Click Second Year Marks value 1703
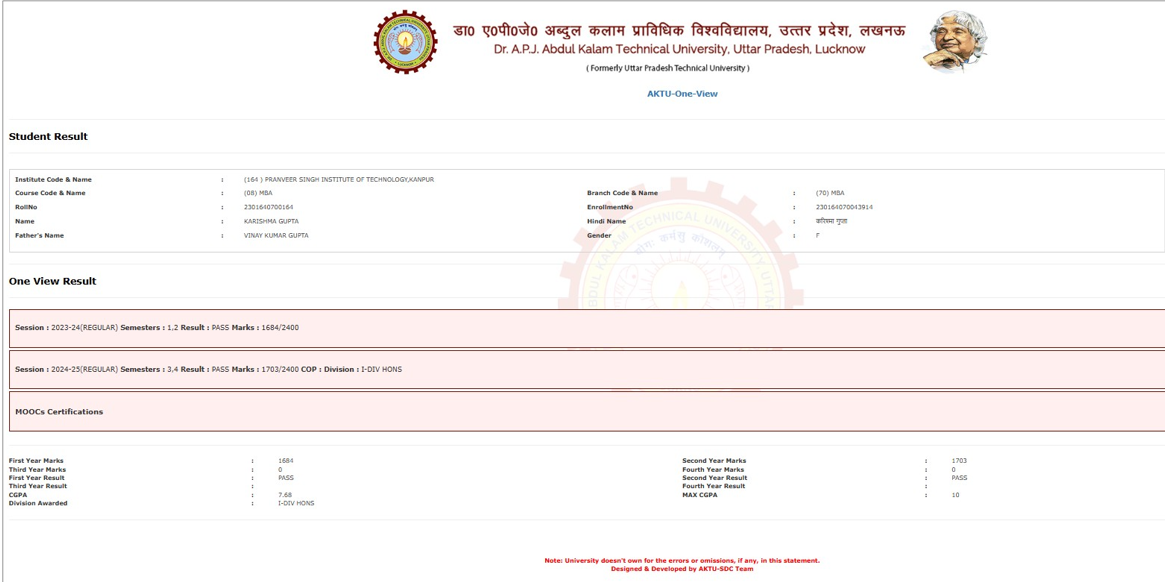This screenshot has width=1165, height=582. (x=959, y=461)
